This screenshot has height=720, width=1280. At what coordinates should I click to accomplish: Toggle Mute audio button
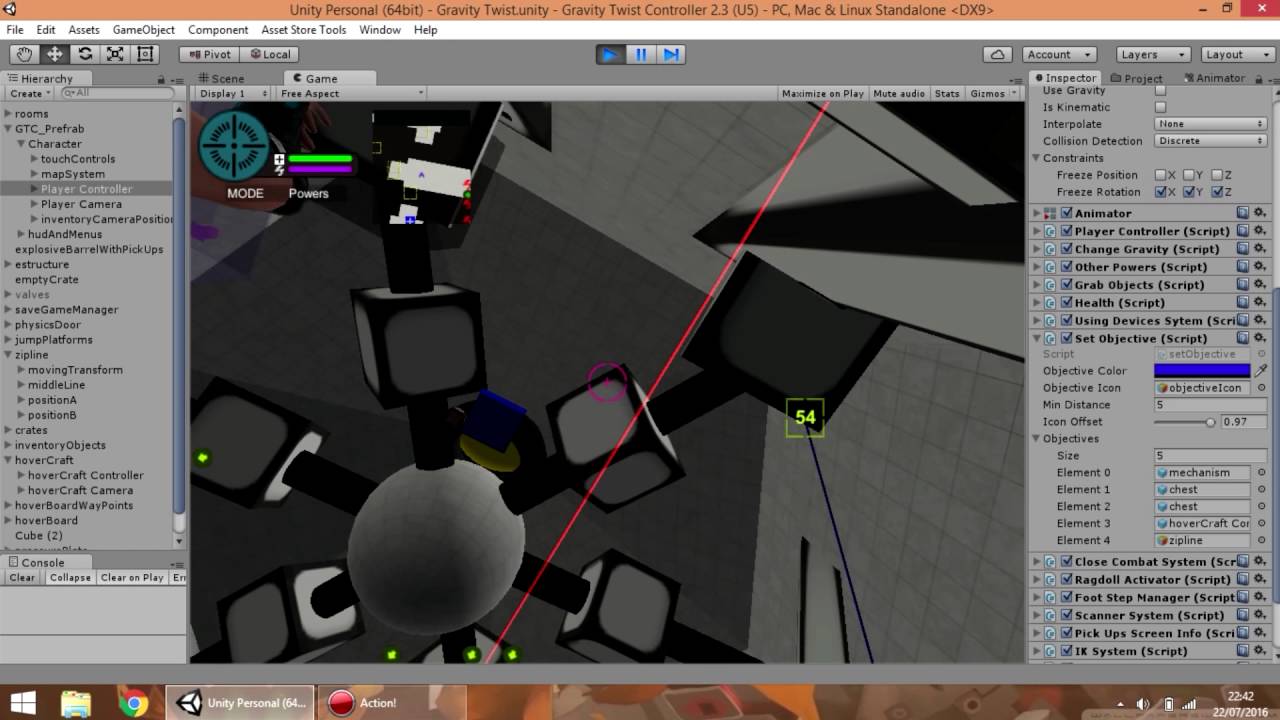899,93
